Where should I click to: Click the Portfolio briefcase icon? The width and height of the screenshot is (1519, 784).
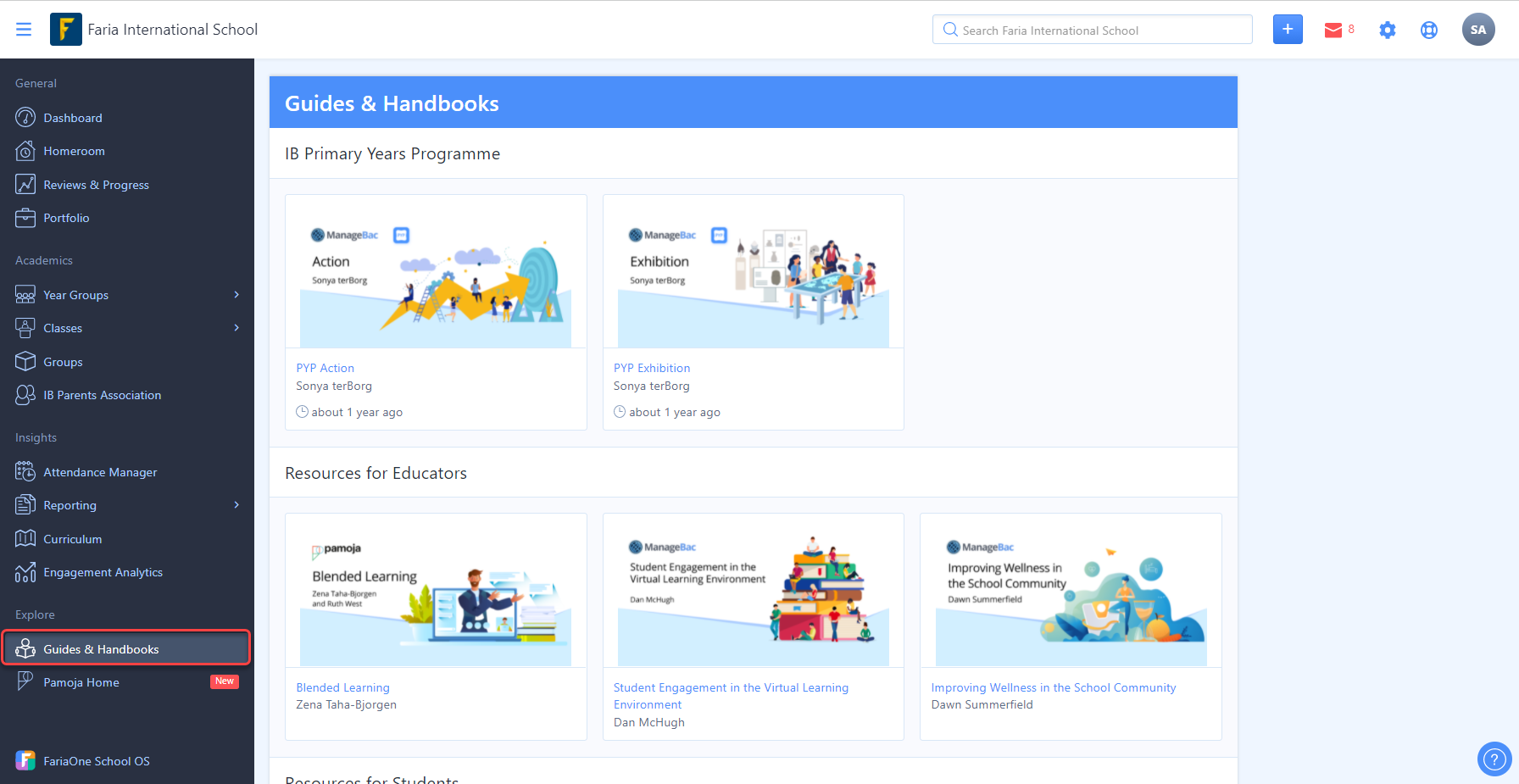[x=25, y=218]
